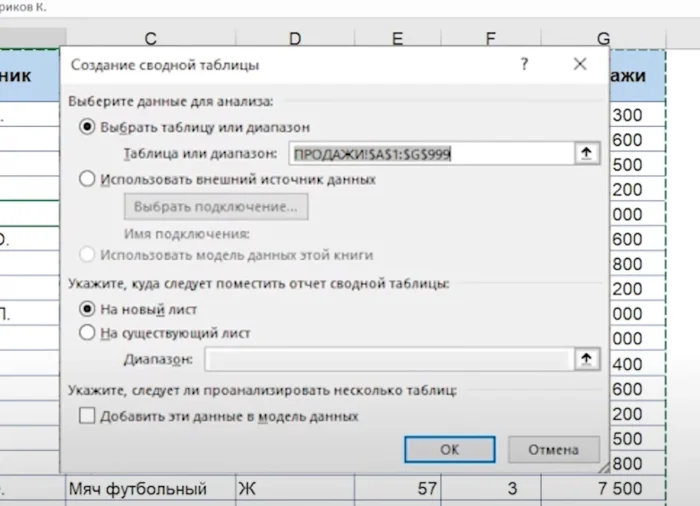Select column D header
Viewport: 700px width, 506px height.
(x=295, y=39)
